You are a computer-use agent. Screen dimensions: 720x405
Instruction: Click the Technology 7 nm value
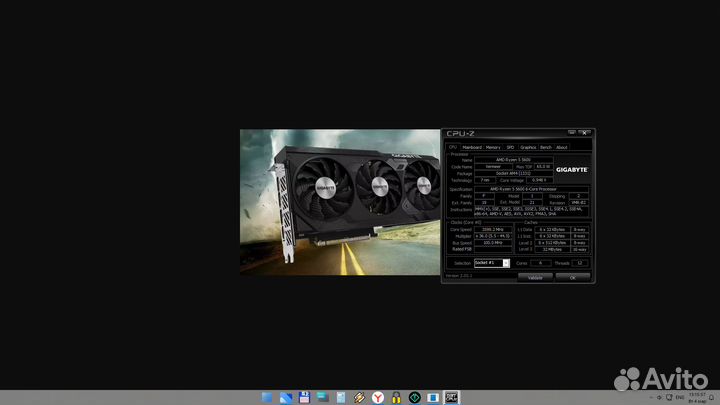pos(485,180)
